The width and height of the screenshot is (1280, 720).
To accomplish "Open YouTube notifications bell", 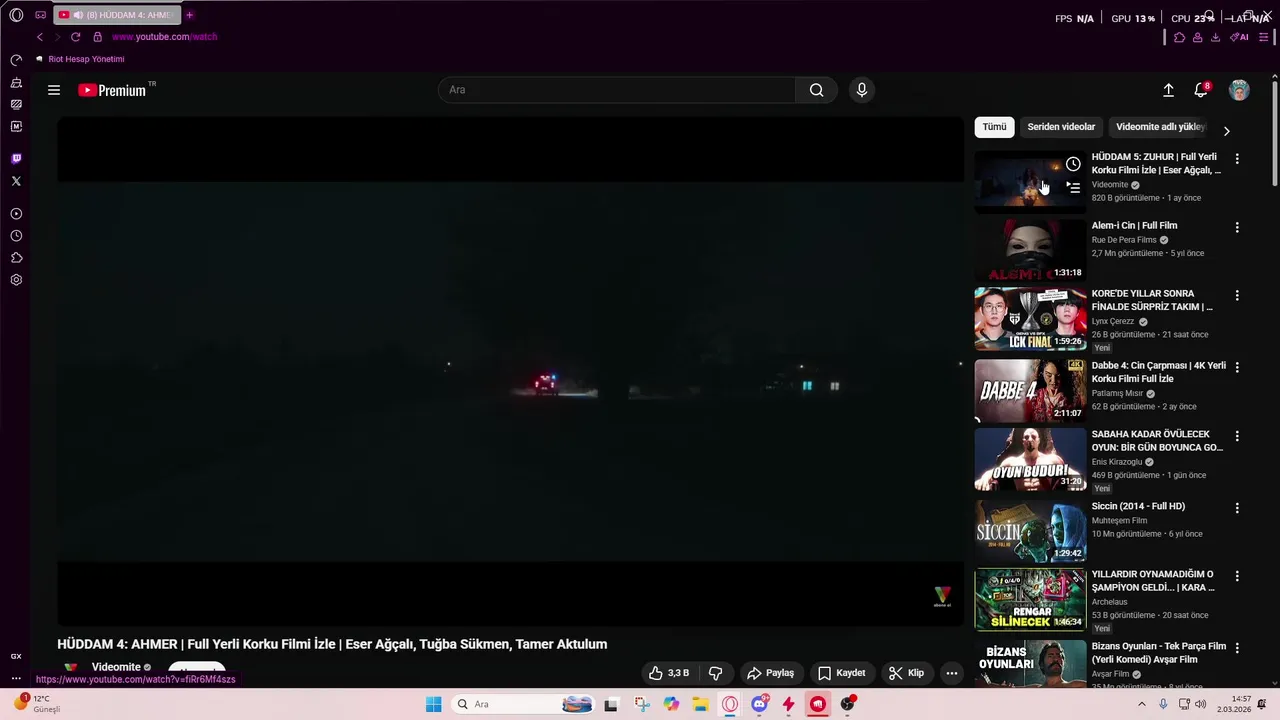I will [1201, 90].
